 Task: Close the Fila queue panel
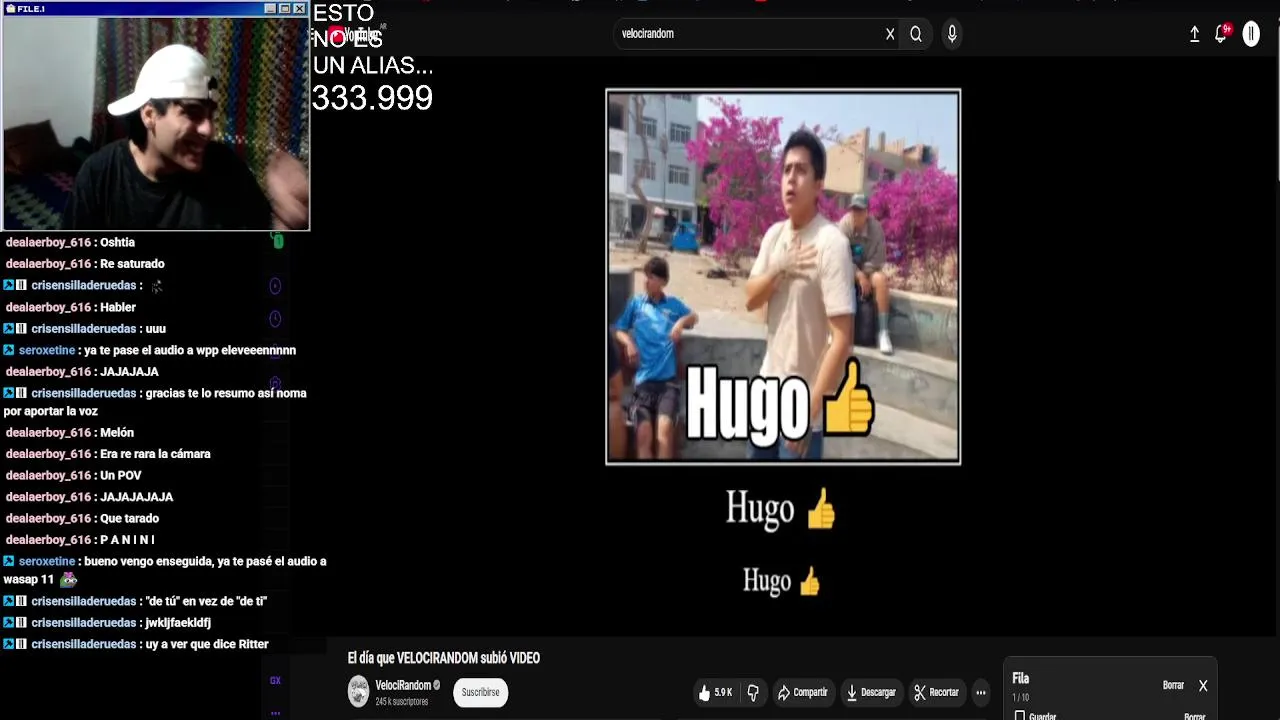click(1203, 685)
